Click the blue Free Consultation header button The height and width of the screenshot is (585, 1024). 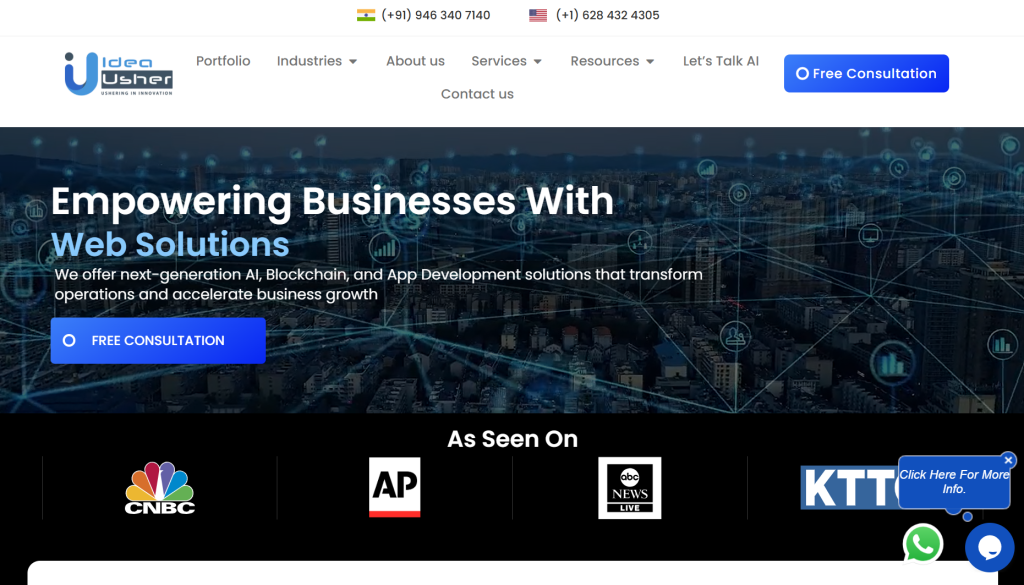point(865,73)
